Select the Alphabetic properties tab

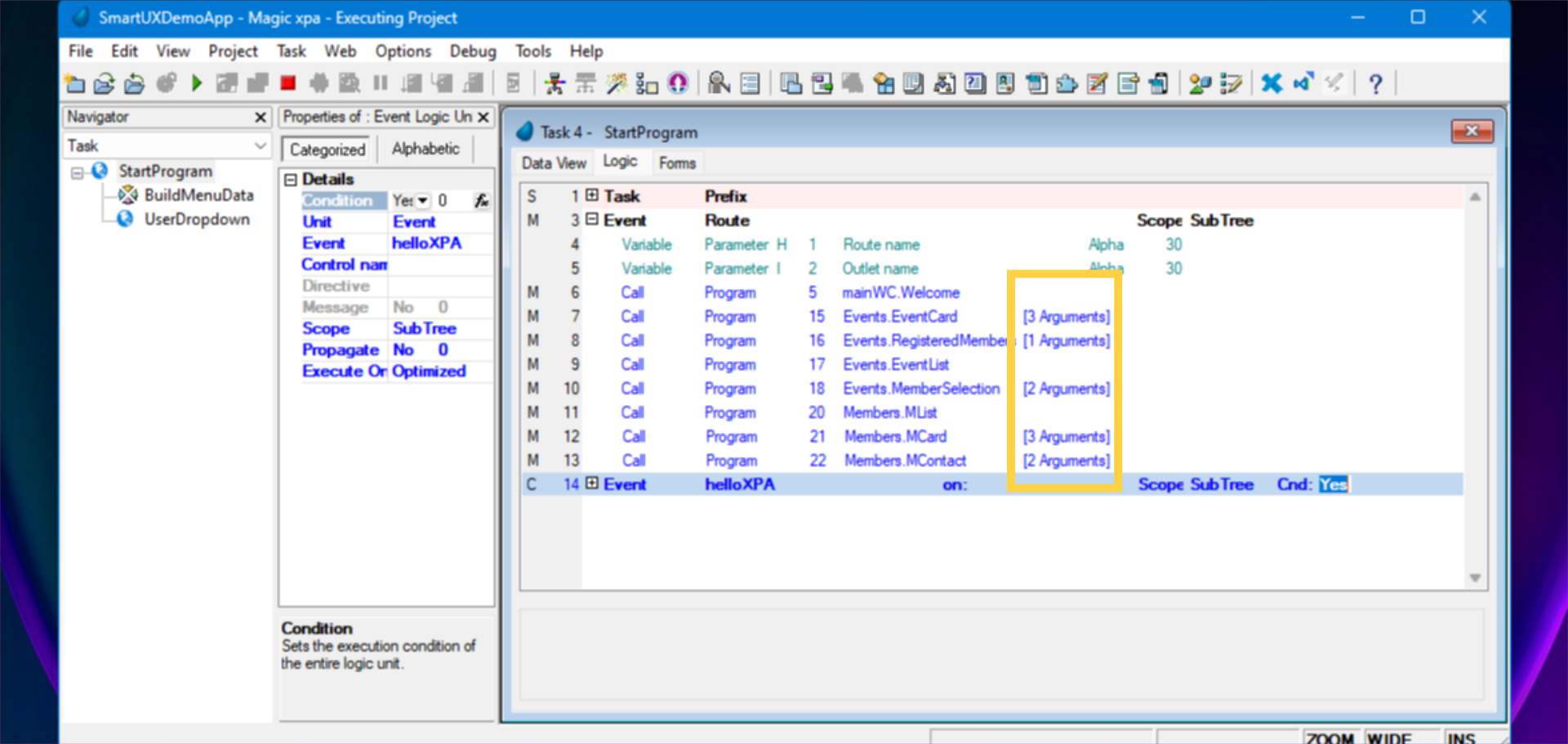(x=425, y=149)
